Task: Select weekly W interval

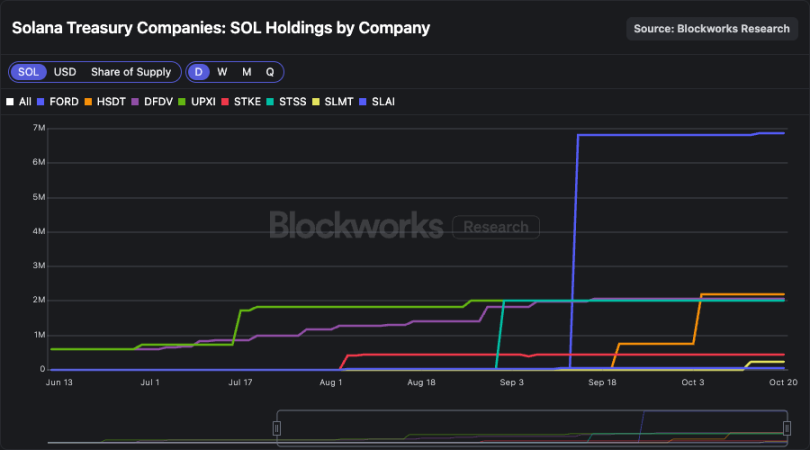Action: coord(222,72)
